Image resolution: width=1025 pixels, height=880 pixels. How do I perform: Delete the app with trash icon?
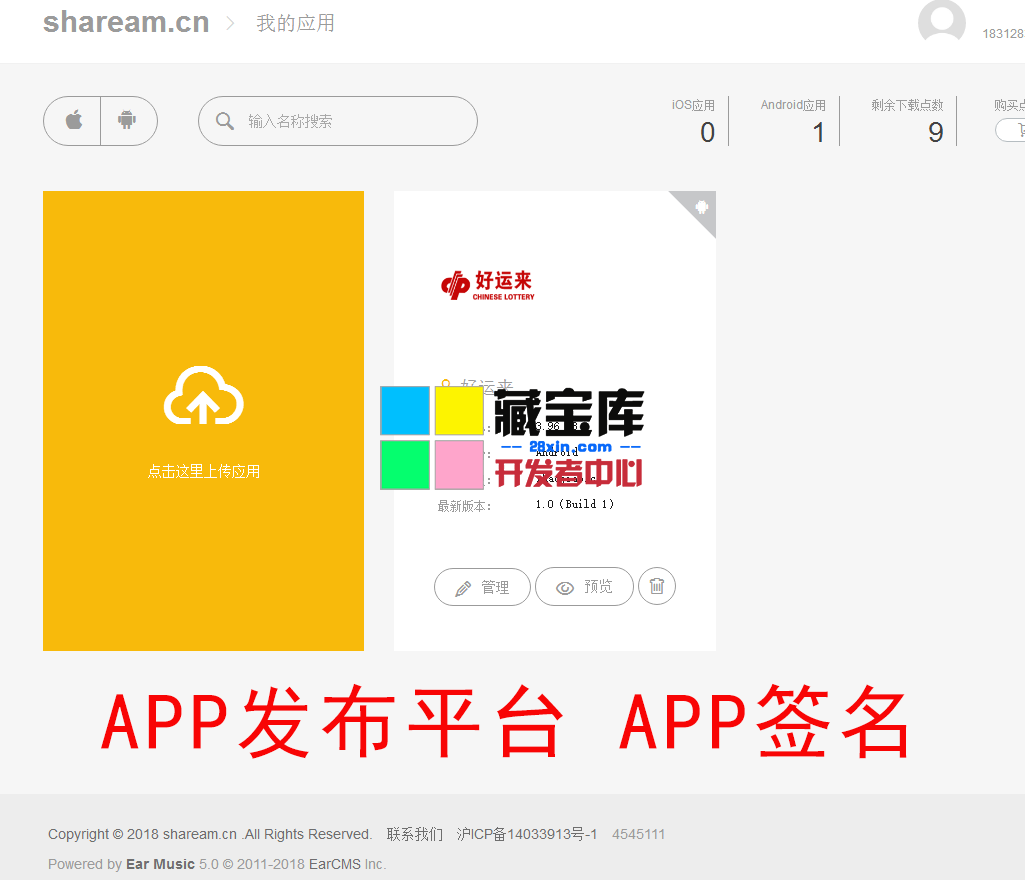(x=657, y=586)
